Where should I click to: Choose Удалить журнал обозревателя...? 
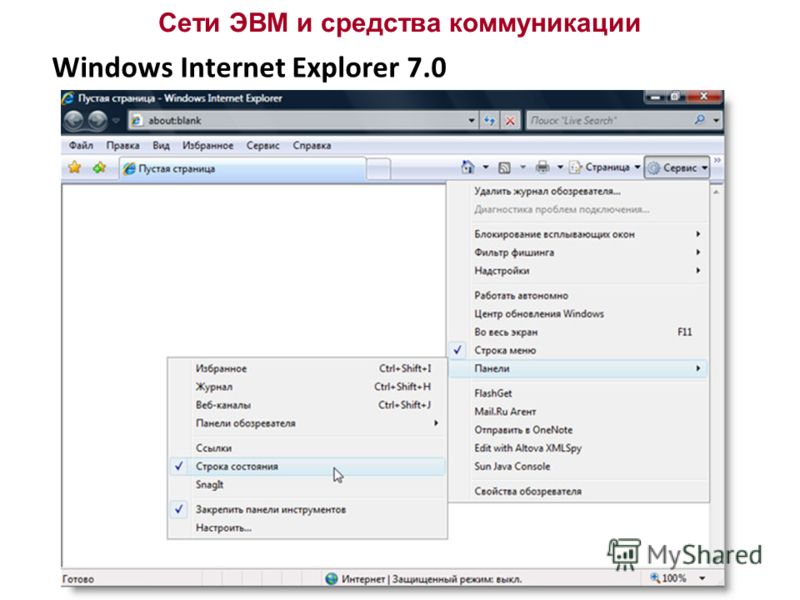tap(579, 191)
